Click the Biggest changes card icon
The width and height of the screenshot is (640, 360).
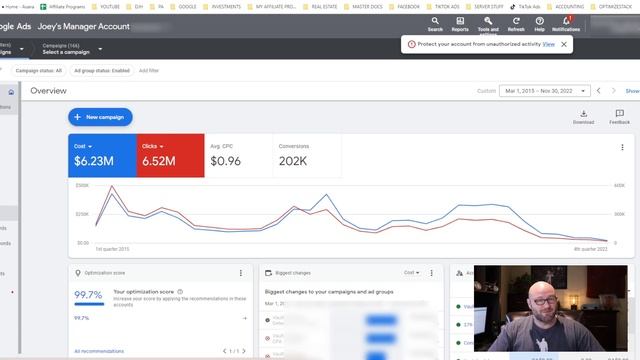(268, 273)
